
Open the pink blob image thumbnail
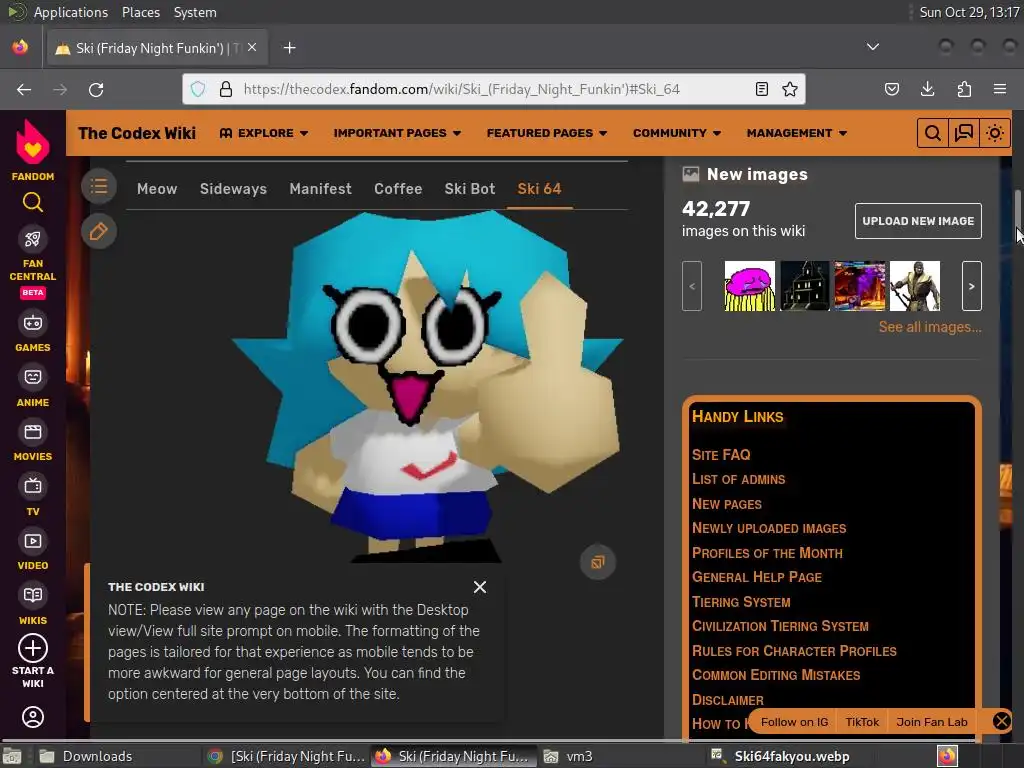[750, 286]
